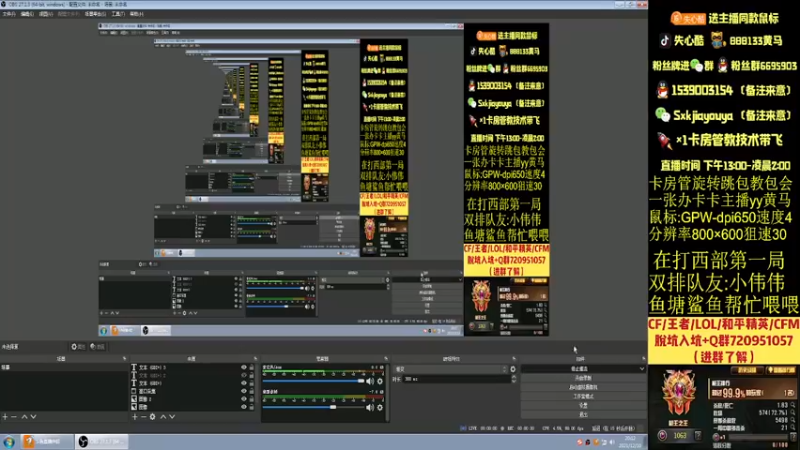800x450 pixels.
Task: Enable Studio Mode
Action: pyautogui.click(x=583, y=396)
